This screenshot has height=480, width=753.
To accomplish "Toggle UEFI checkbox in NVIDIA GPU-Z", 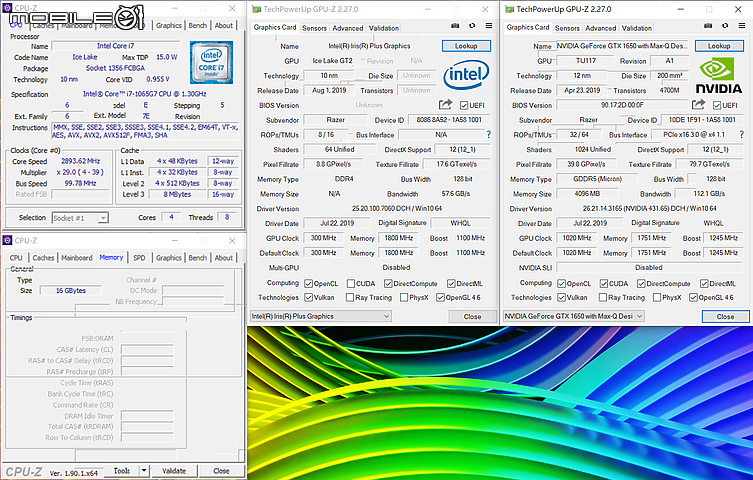I will coord(717,105).
